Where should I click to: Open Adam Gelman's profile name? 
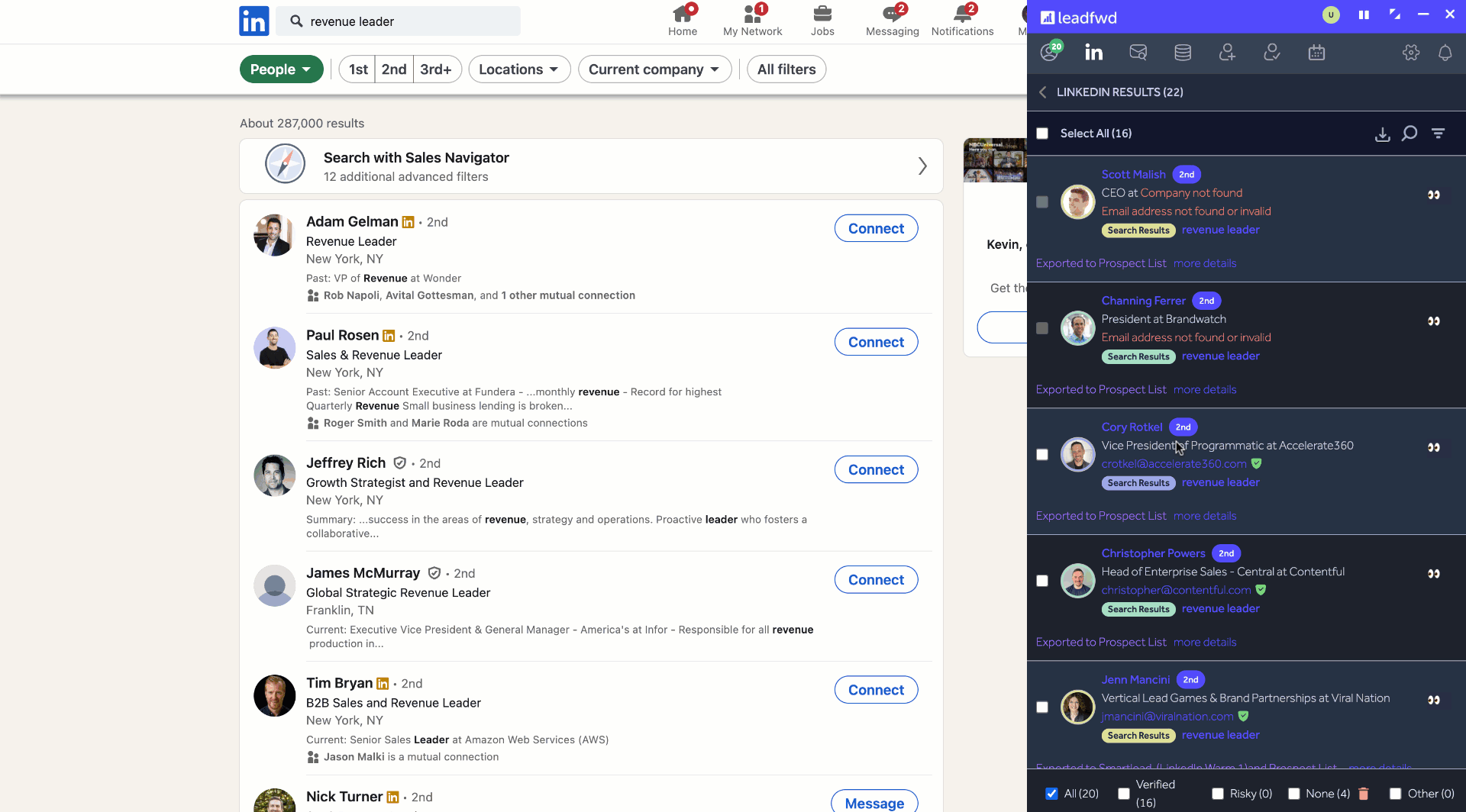[x=352, y=221]
